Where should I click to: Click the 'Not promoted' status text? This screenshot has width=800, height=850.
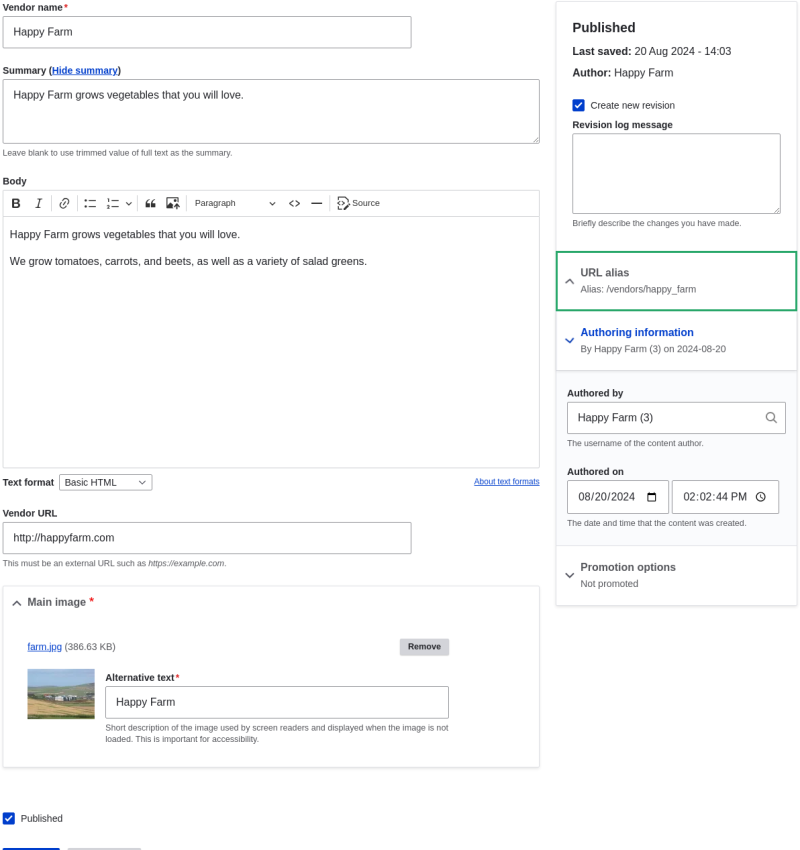click(x=609, y=584)
